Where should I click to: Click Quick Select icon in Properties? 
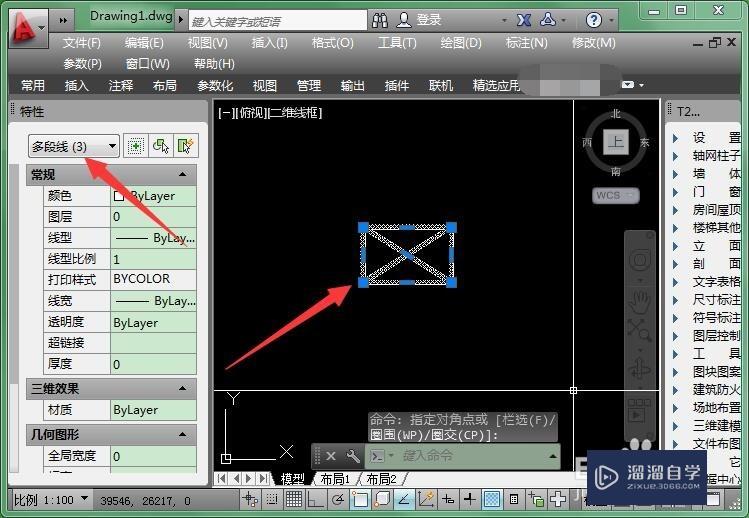(185, 146)
